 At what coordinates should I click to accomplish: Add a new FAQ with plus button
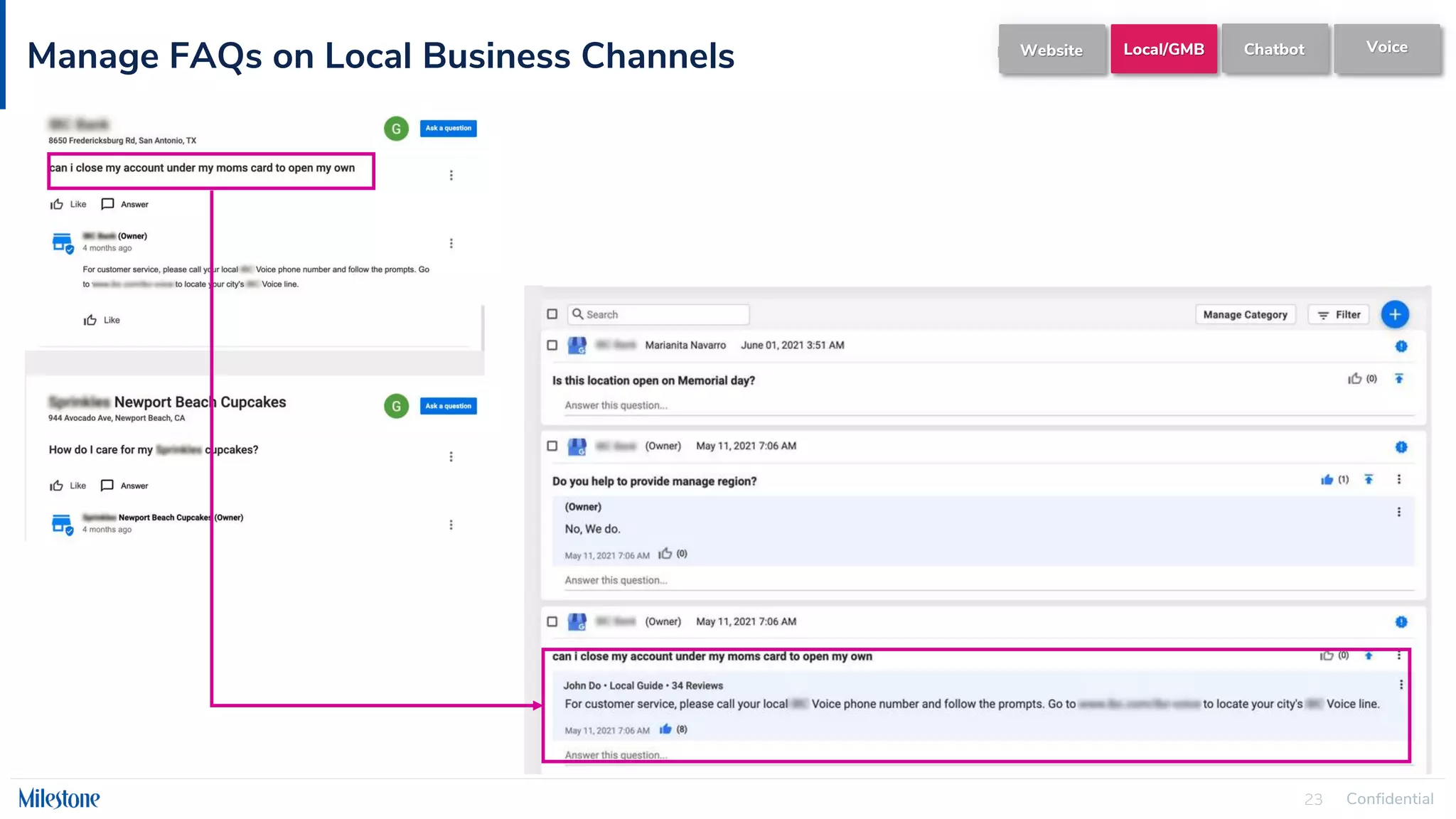[x=1395, y=314]
